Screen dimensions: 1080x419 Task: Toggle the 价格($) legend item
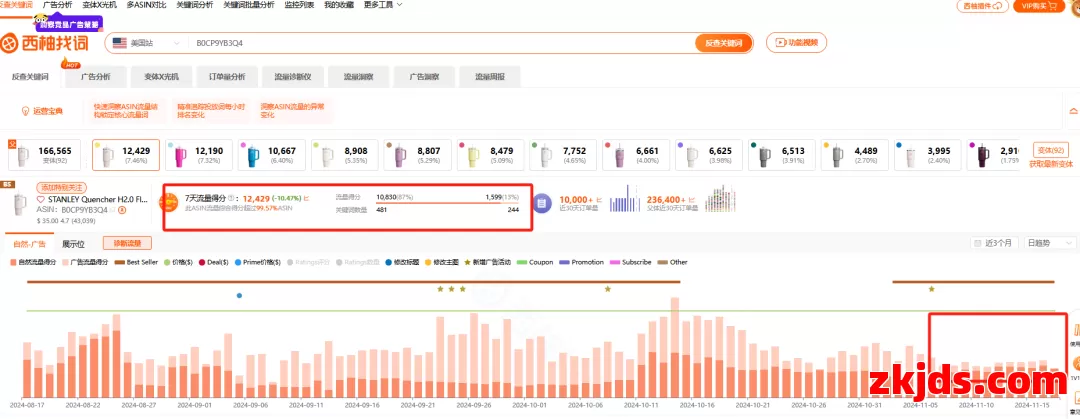[x=178, y=262]
